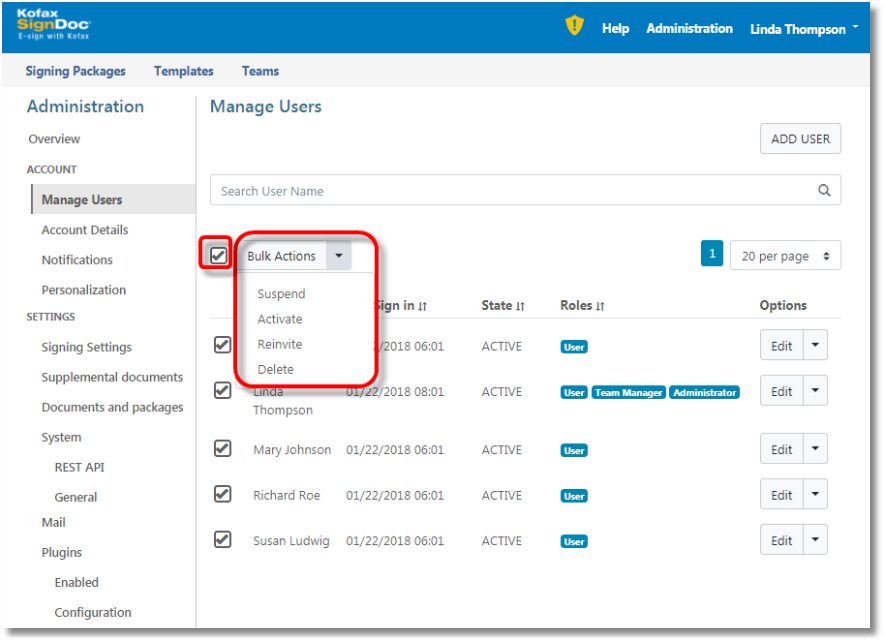
Task: Sort by State column arrows
Action: click(520, 306)
